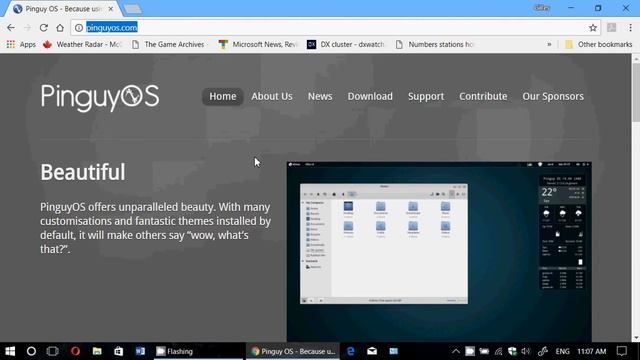Bookmark this page with the star
Viewport: 640px width, 360px height.
tap(593, 28)
